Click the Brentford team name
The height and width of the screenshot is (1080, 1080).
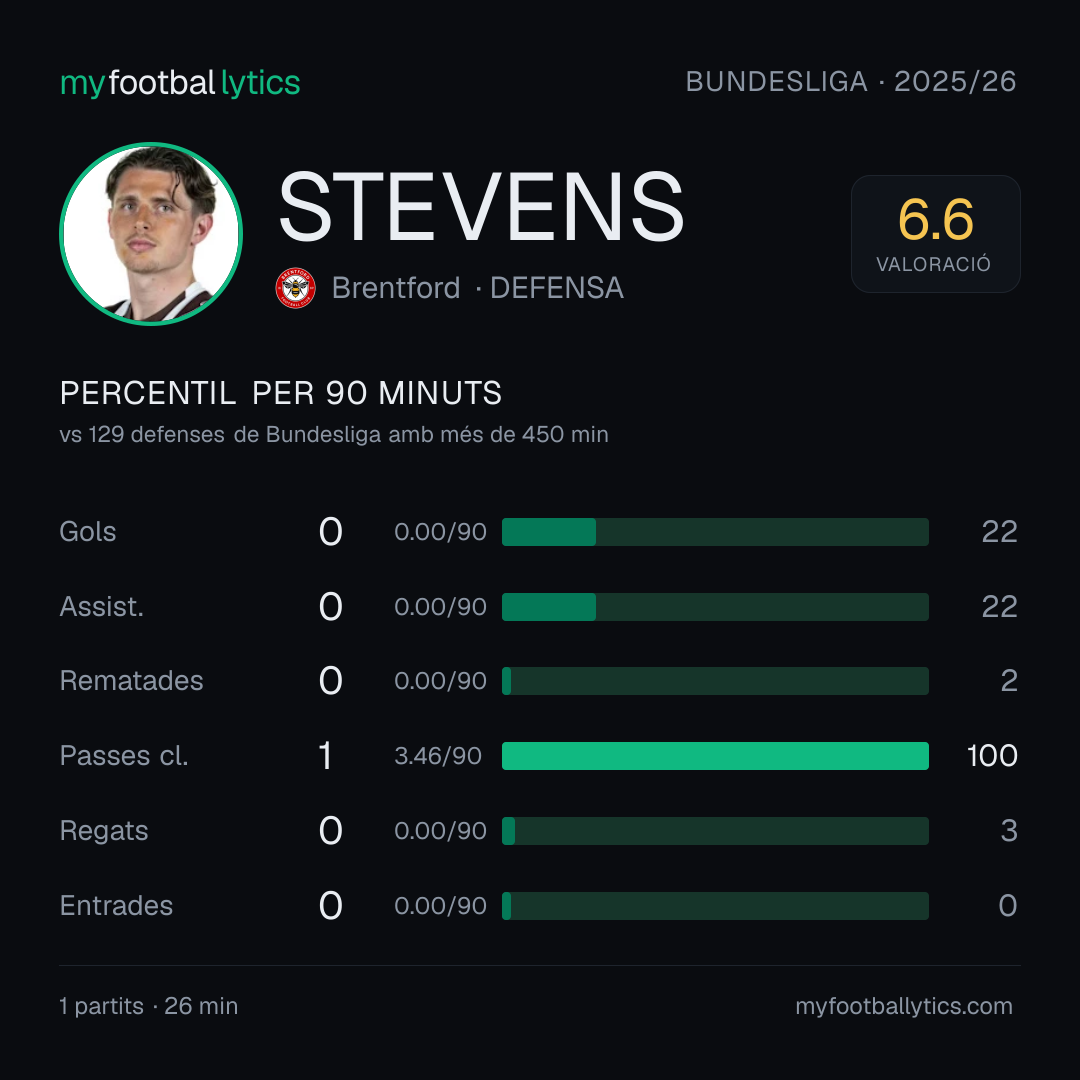click(x=396, y=288)
